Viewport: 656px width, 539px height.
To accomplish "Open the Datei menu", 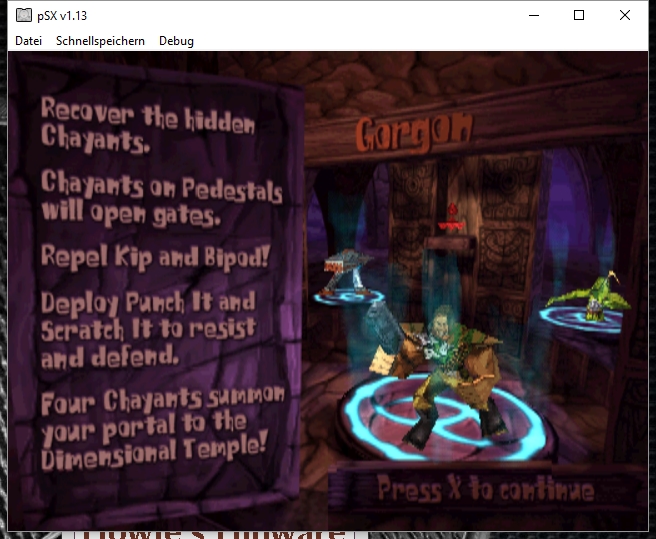I will [28, 41].
